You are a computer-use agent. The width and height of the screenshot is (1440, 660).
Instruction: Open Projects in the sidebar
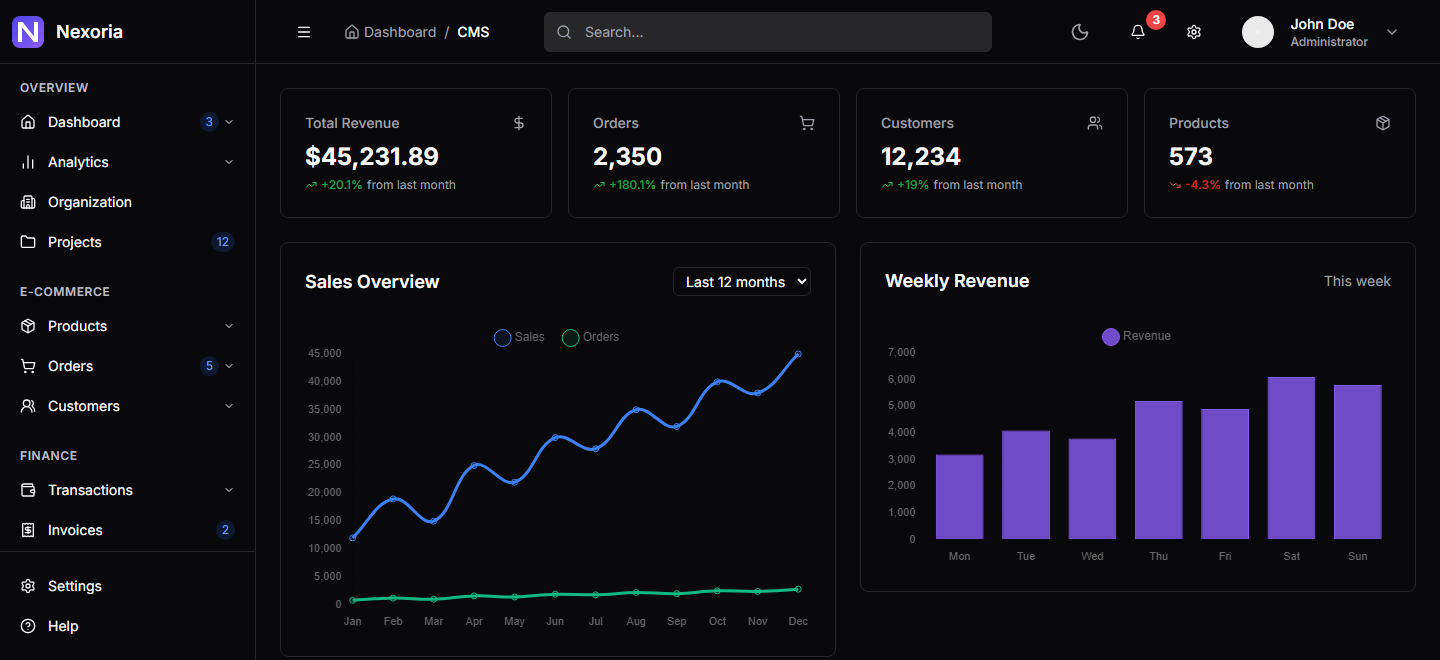(x=127, y=242)
